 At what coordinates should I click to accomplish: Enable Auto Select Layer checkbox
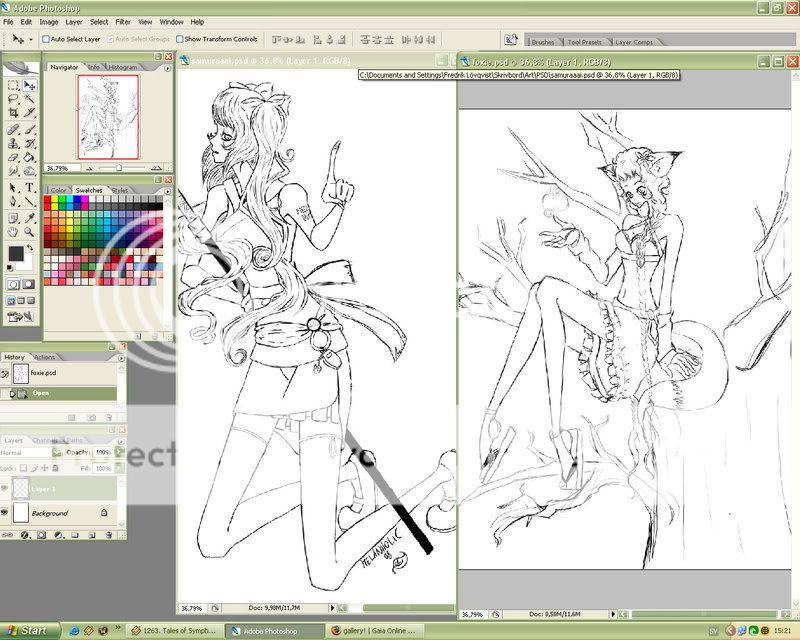(46, 39)
